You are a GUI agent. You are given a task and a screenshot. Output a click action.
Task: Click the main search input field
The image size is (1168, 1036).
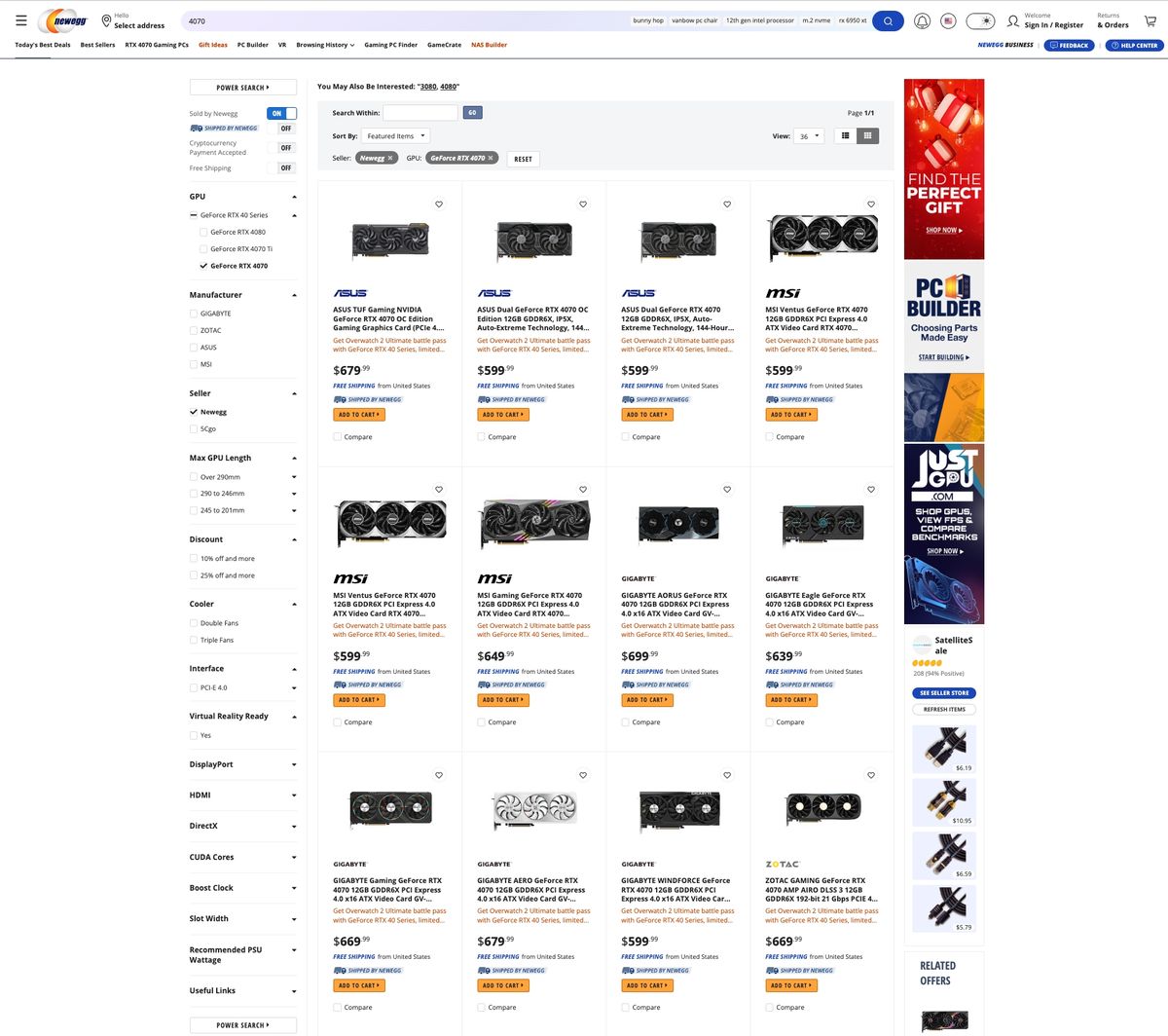405,20
